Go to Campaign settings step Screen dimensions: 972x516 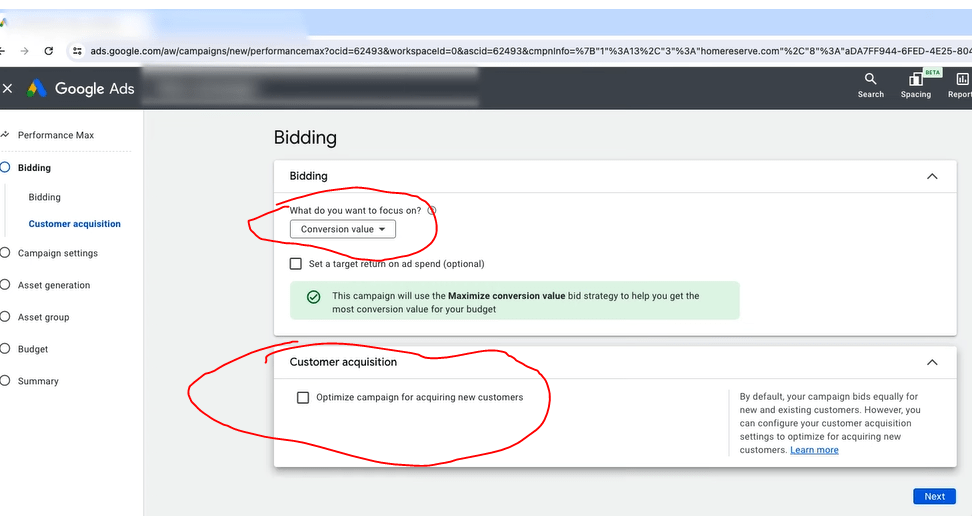[57, 253]
